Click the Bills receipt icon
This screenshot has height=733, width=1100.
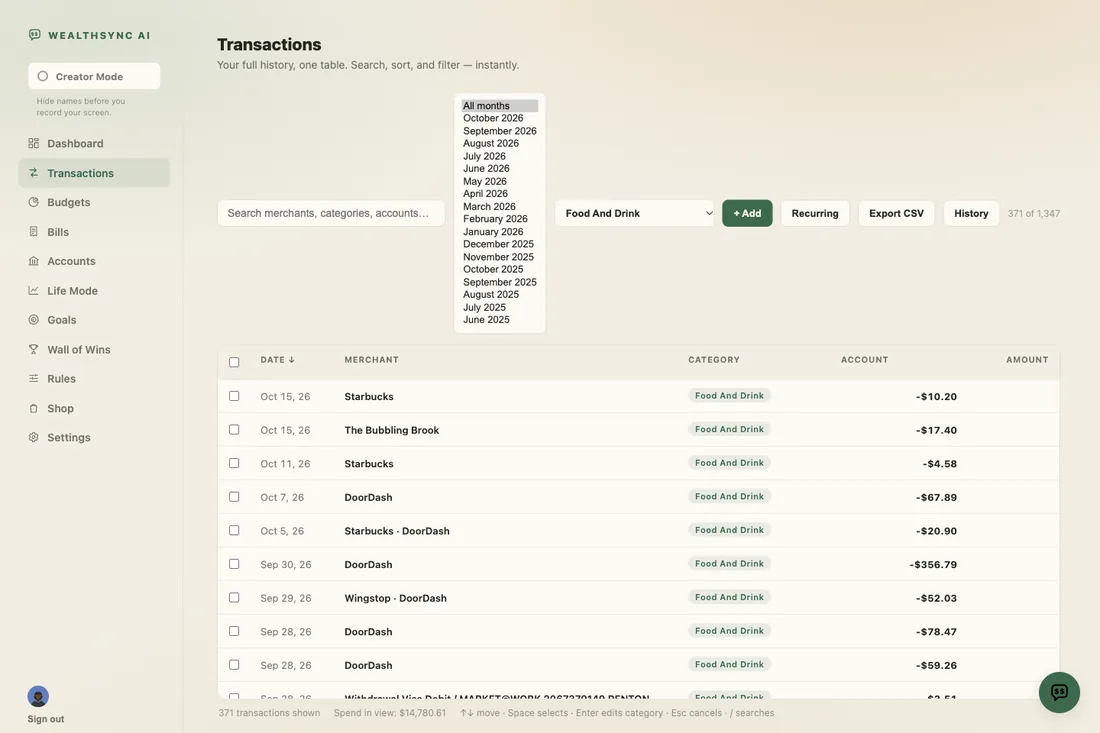click(x=33, y=231)
